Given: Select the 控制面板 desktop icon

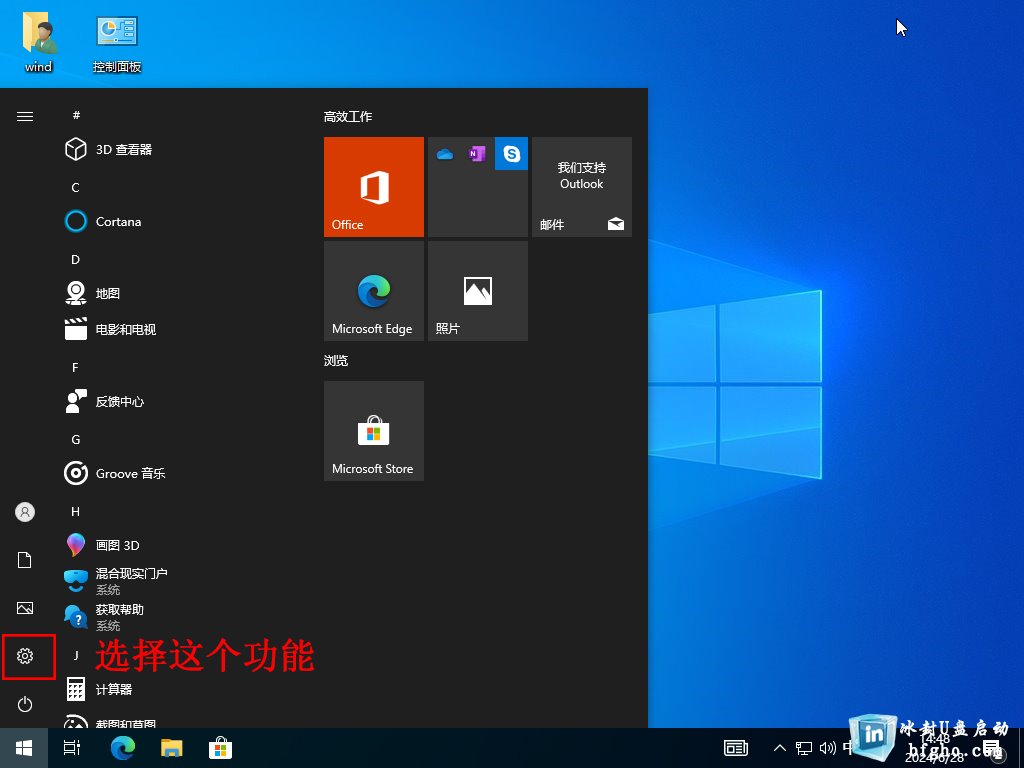Looking at the screenshot, I should coord(117,43).
